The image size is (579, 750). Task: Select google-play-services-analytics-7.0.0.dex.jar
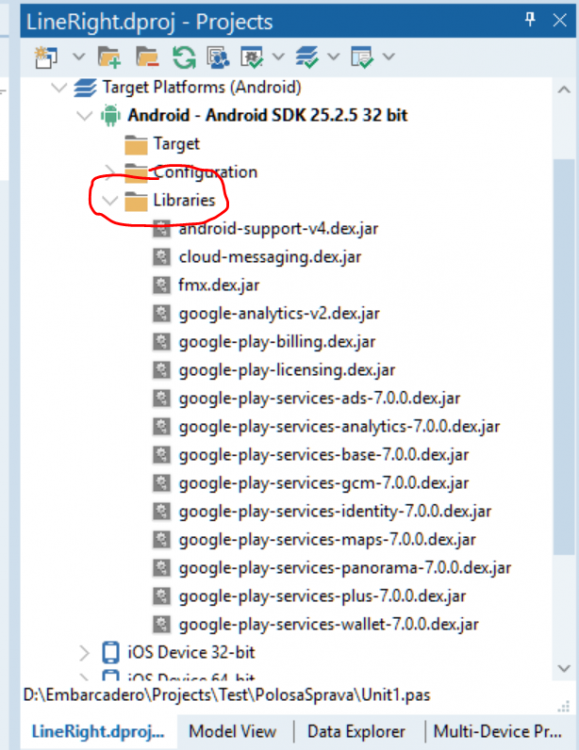tap(339, 426)
